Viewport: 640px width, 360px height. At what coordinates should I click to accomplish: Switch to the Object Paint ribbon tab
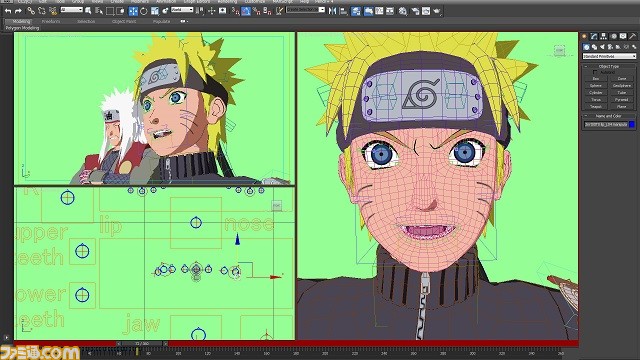(x=124, y=21)
